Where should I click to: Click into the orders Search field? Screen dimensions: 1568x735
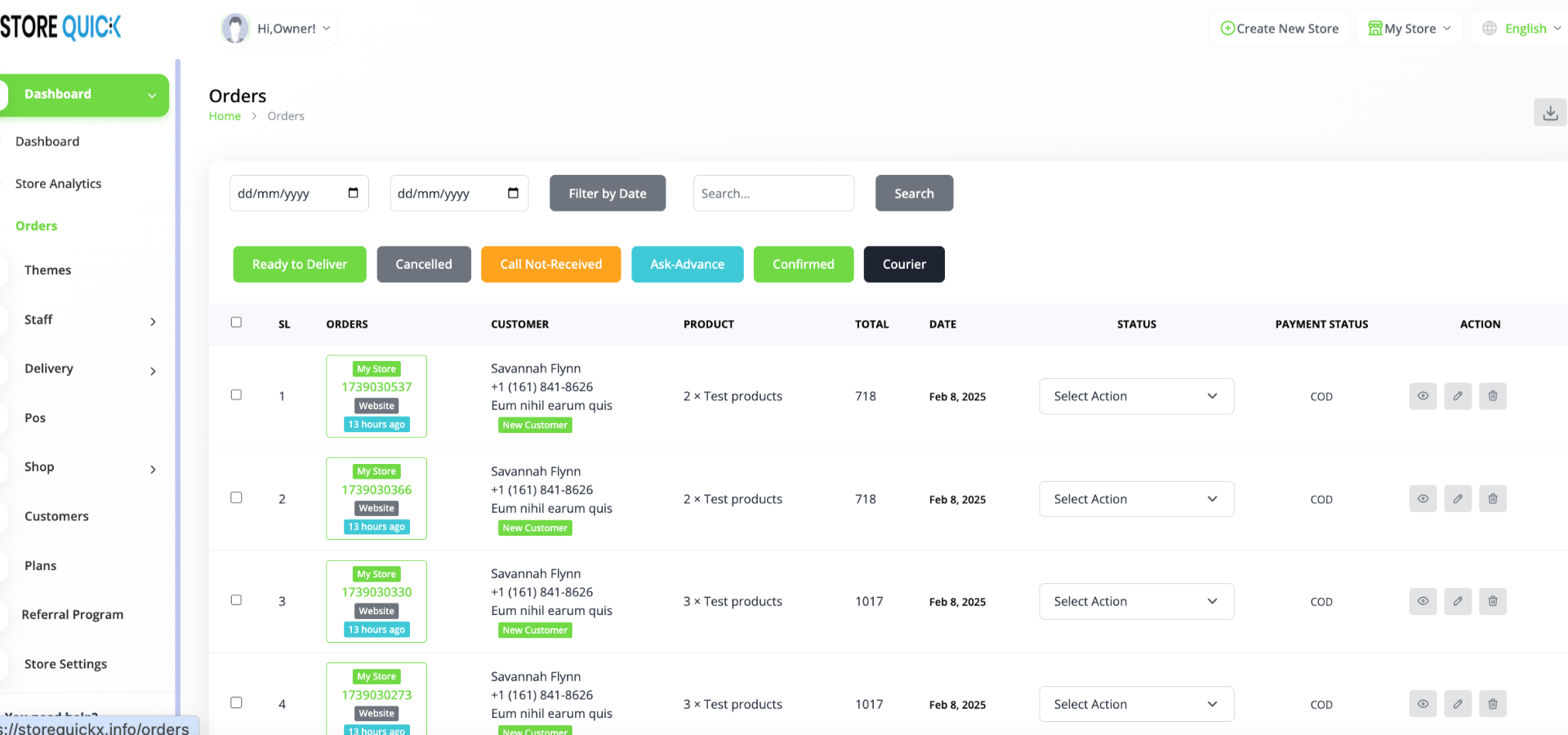click(773, 194)
